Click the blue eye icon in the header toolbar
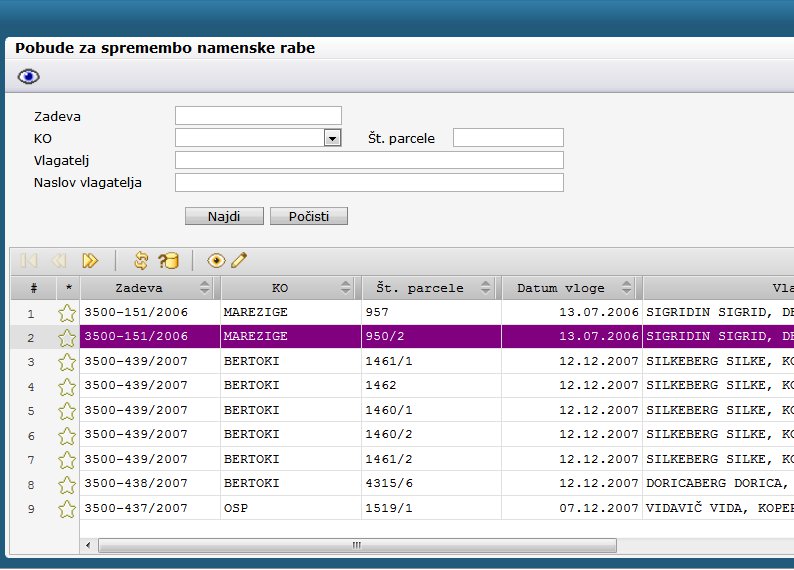Screen dimensions: 794x570 pyautogui.click(x=28, y=76)
